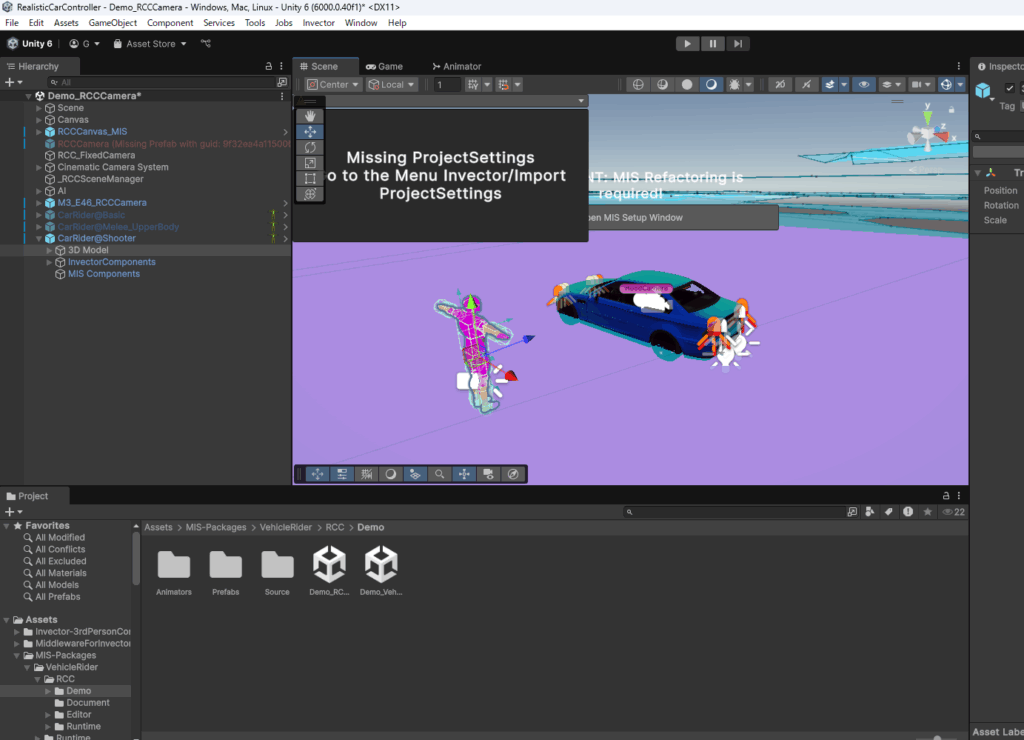Image resolution: width=1024 pixels, height=740 pixels.
Task: Open the Center pivot mode dropdown
Action: point(333,85)
